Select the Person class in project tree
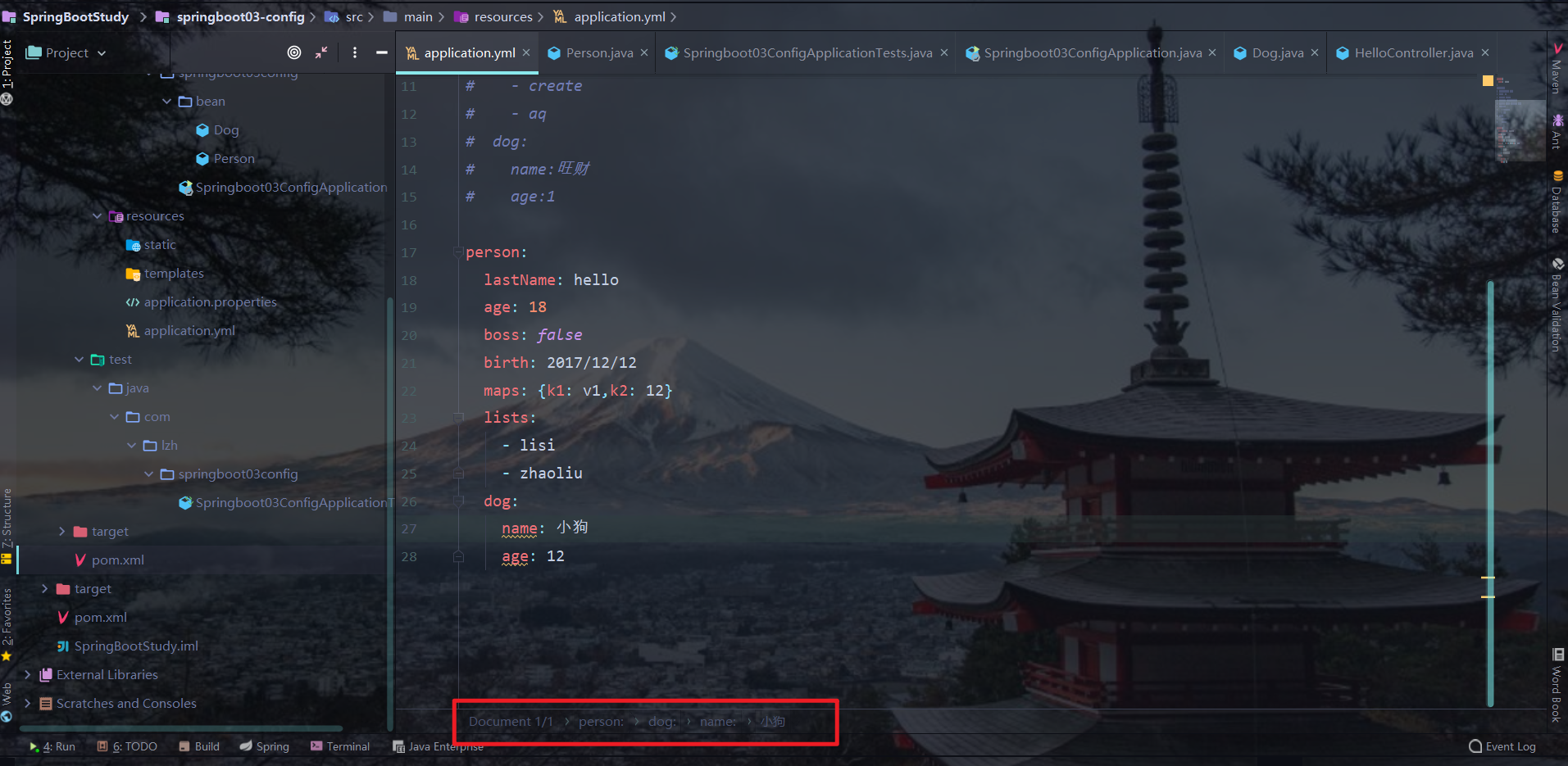Image resolution: width=1568 pixels, height=766 pixels. (225, 159)
